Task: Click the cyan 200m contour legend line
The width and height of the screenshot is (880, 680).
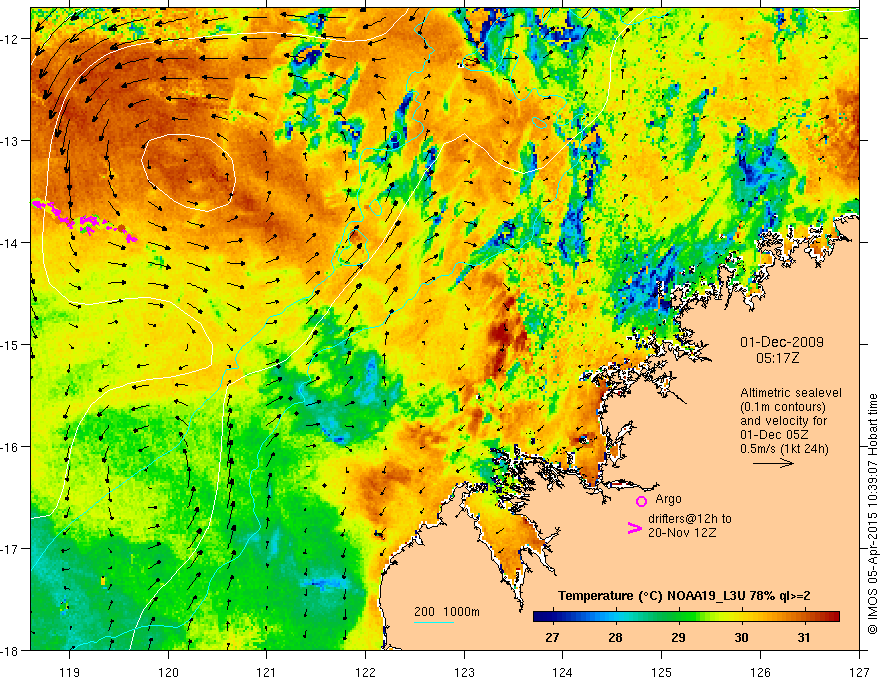Action: click(x=434, y=622)
